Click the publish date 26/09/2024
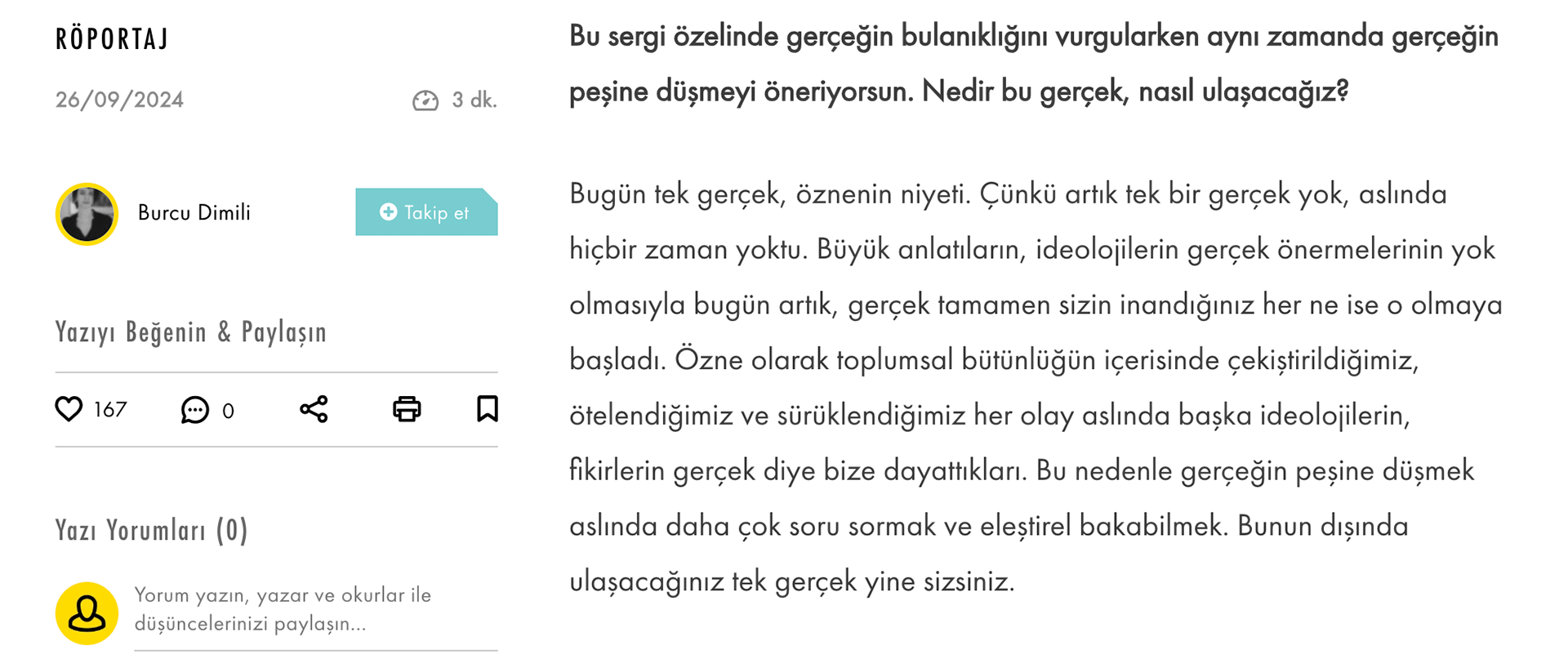The height and width of the screenshot is (672, 1568). [119, 100]
